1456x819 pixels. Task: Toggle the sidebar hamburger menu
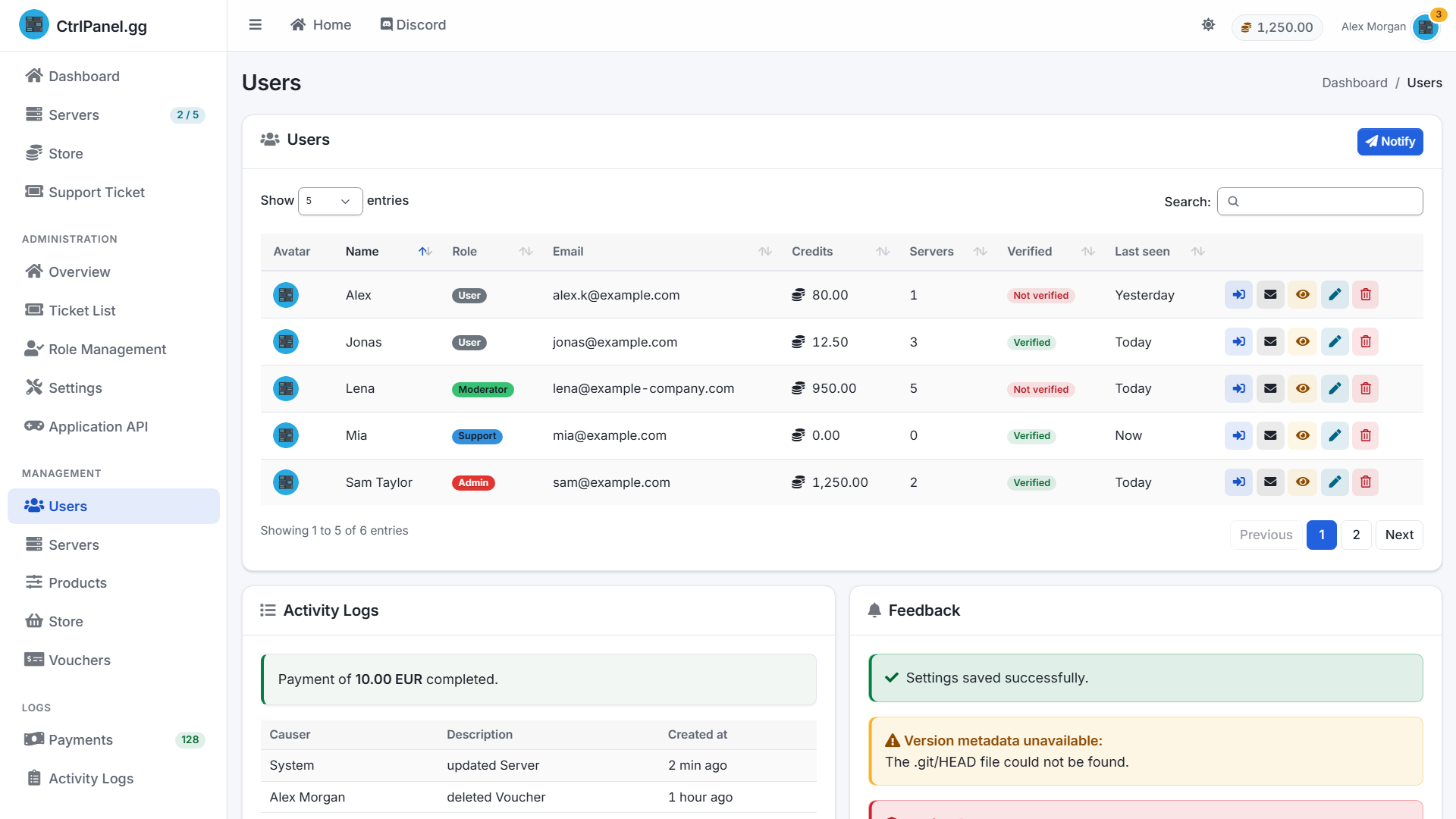coord(256,25)
